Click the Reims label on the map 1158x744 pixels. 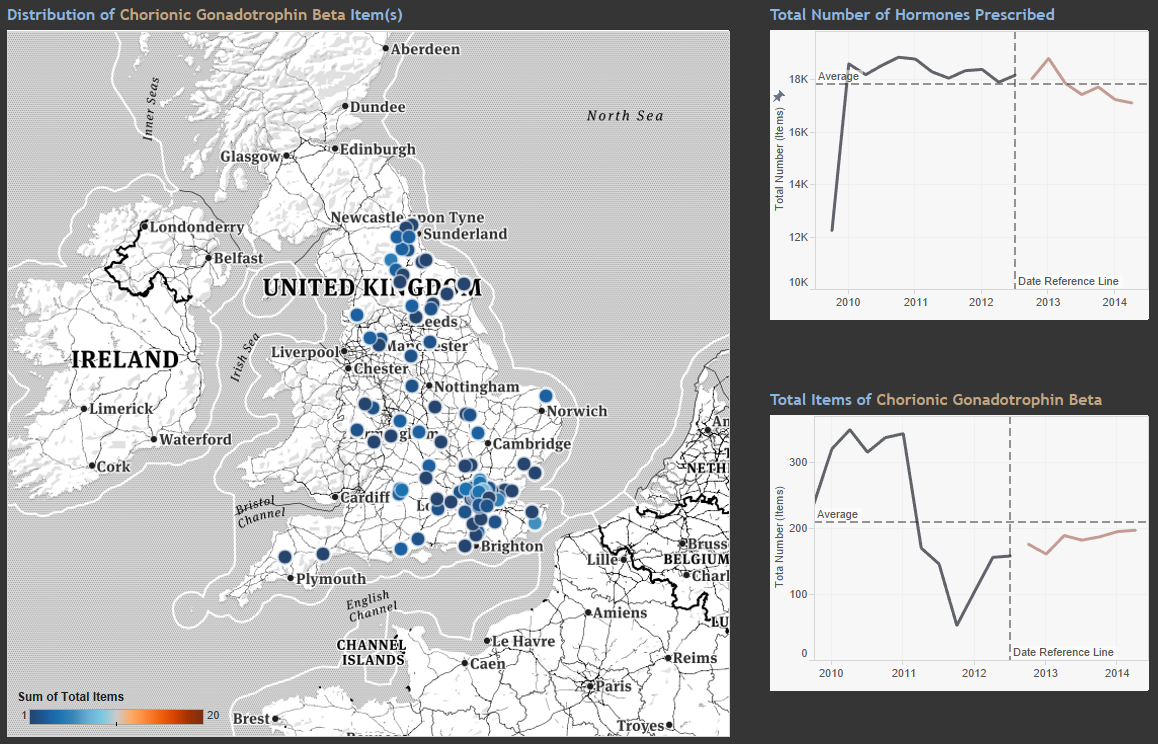[695, 658]
